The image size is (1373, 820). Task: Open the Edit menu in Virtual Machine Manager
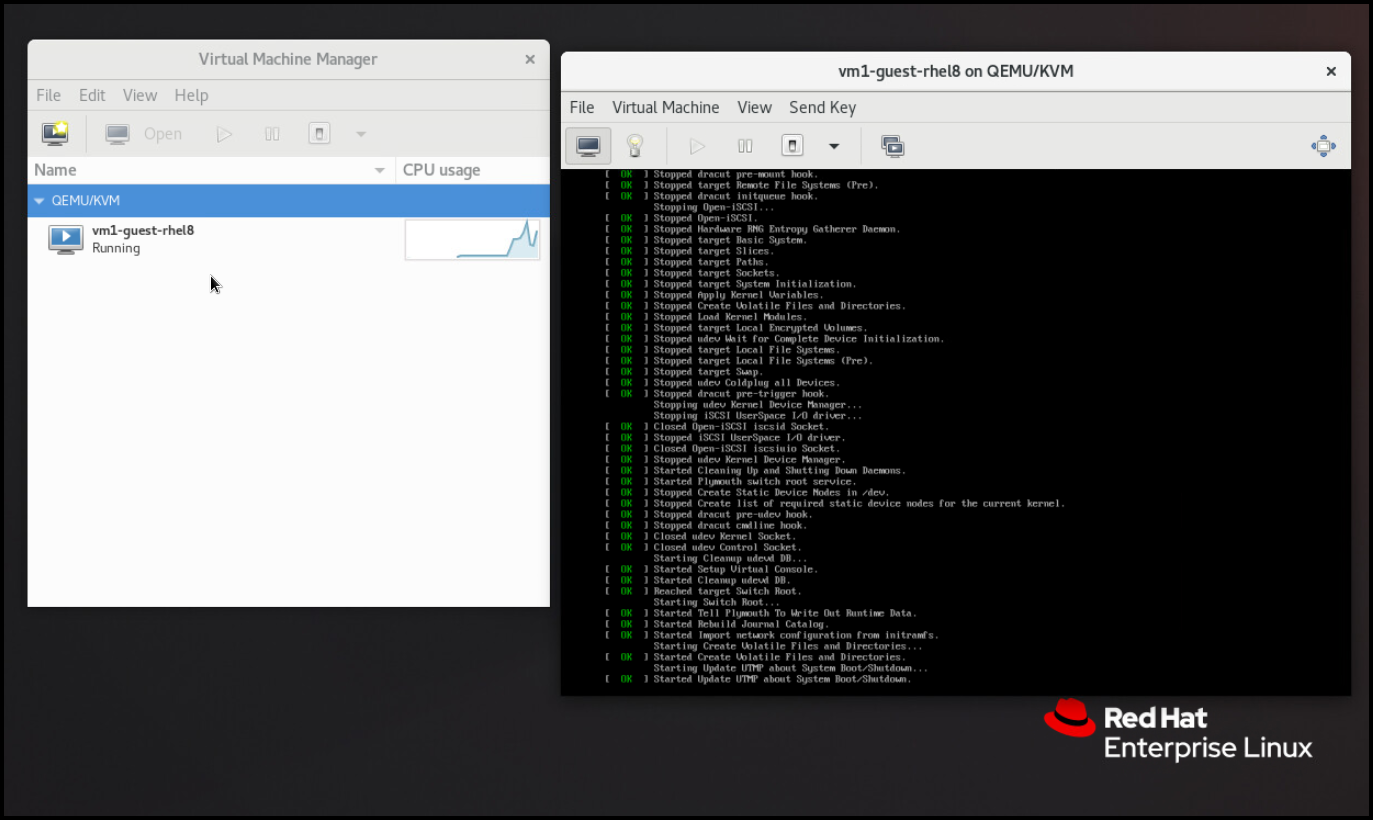coord(92,95)
